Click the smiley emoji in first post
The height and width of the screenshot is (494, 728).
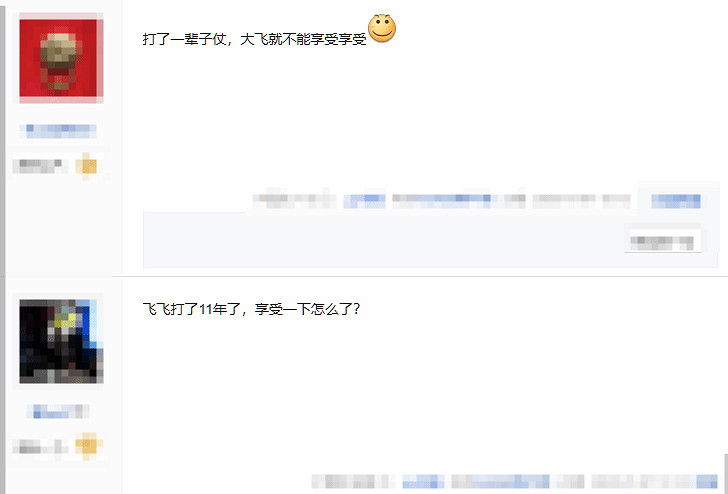382,28
